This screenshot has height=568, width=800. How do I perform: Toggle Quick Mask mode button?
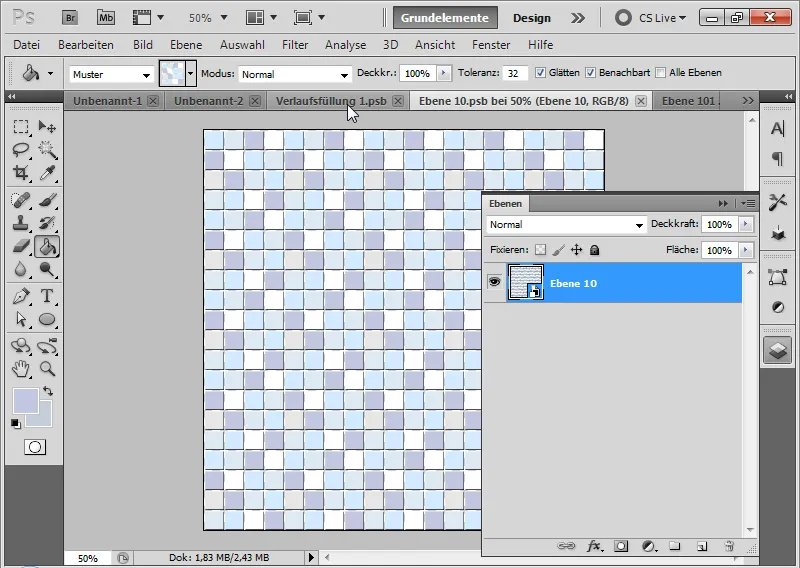tap(35, 448)
